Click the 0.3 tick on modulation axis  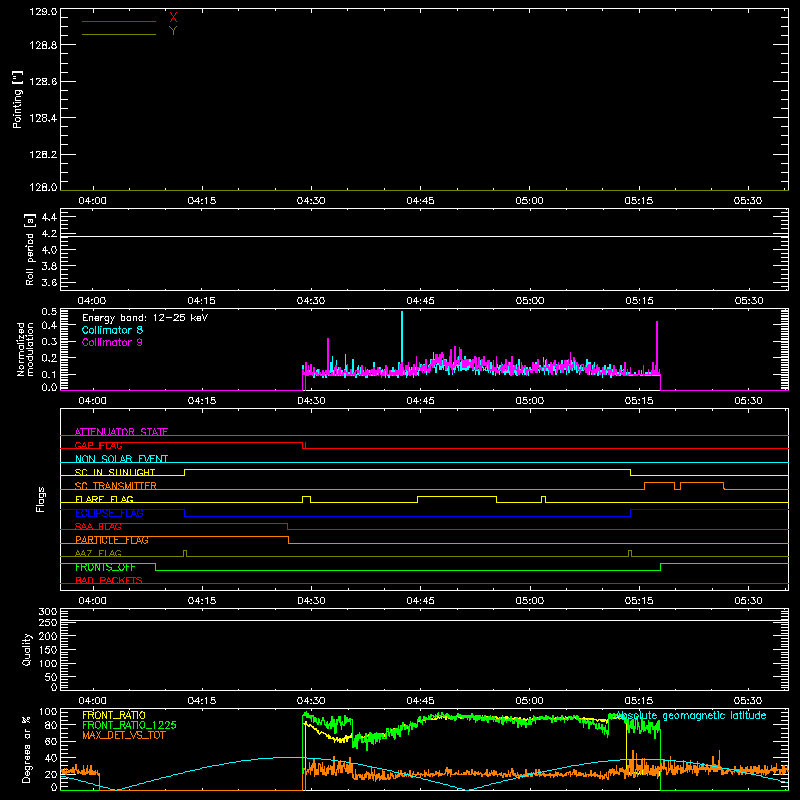click(x=49, y=341)
